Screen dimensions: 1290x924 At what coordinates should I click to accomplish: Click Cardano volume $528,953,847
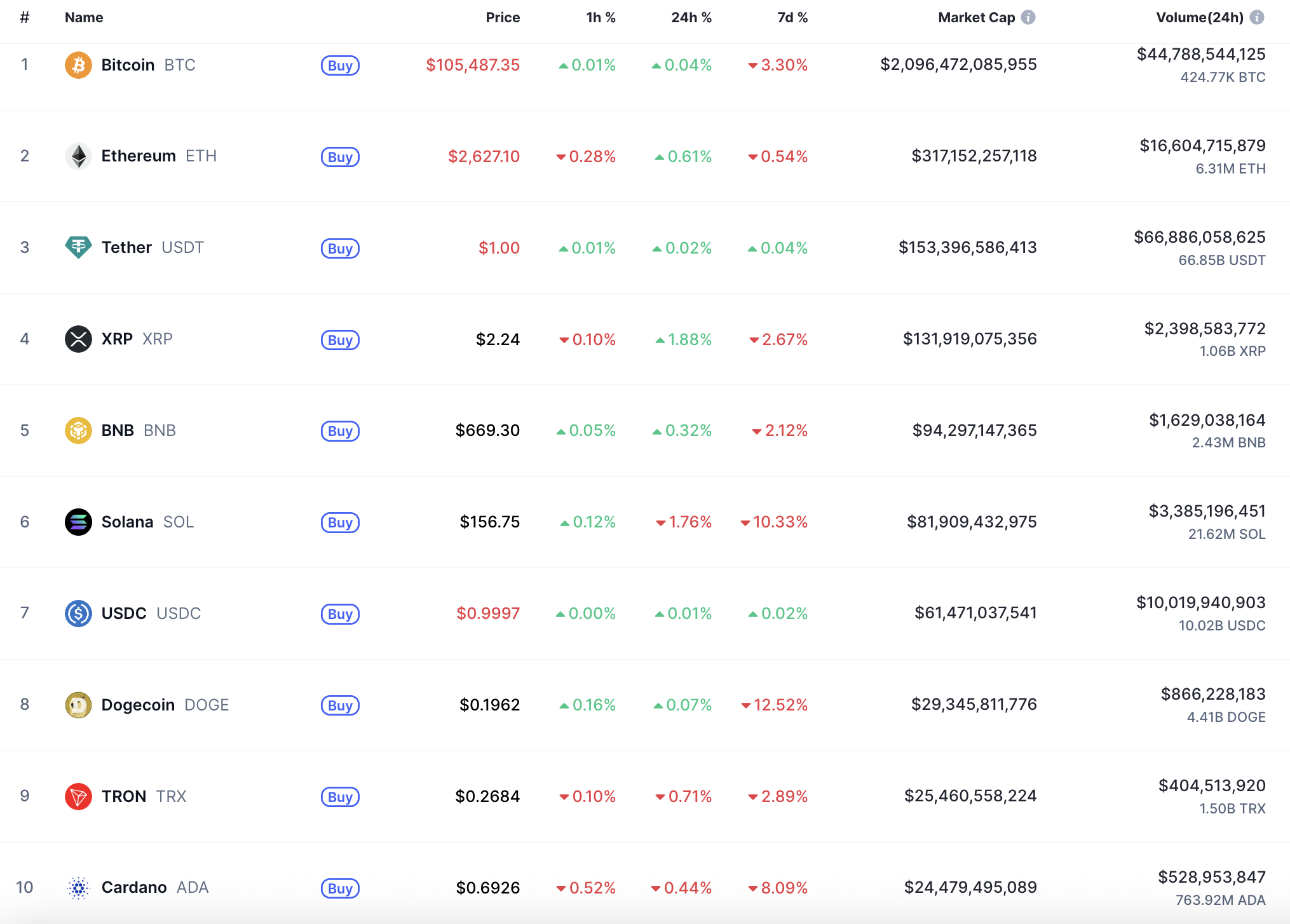1212,877
